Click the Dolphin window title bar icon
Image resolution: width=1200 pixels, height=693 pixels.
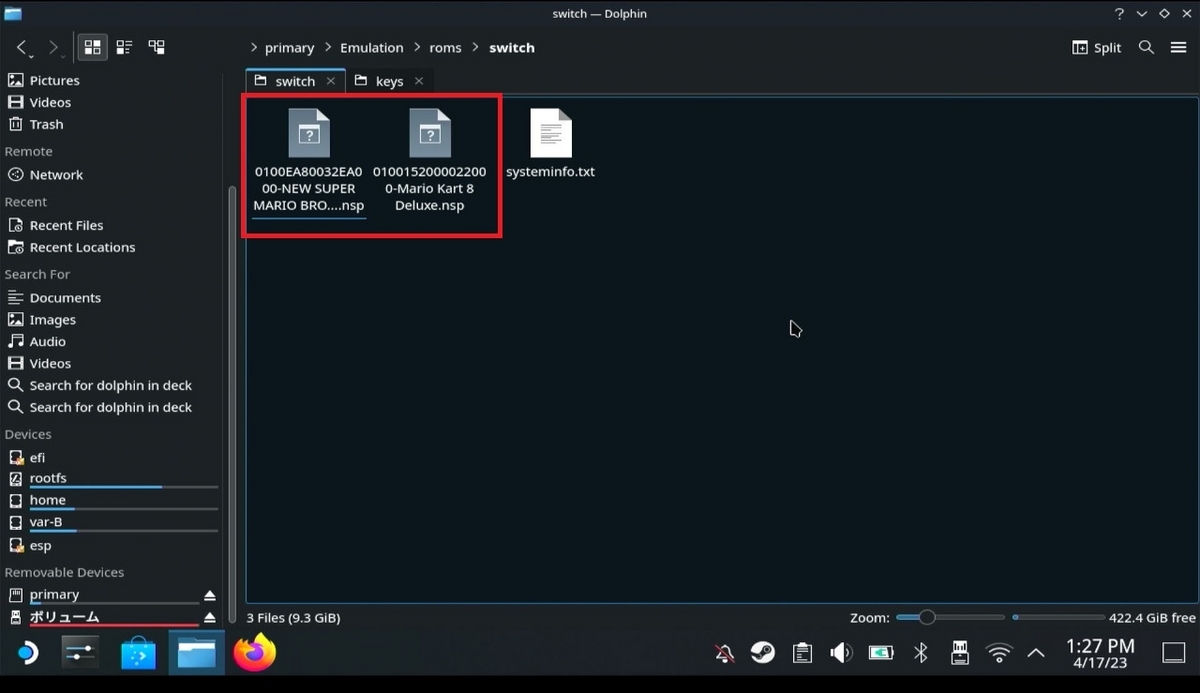13,14
